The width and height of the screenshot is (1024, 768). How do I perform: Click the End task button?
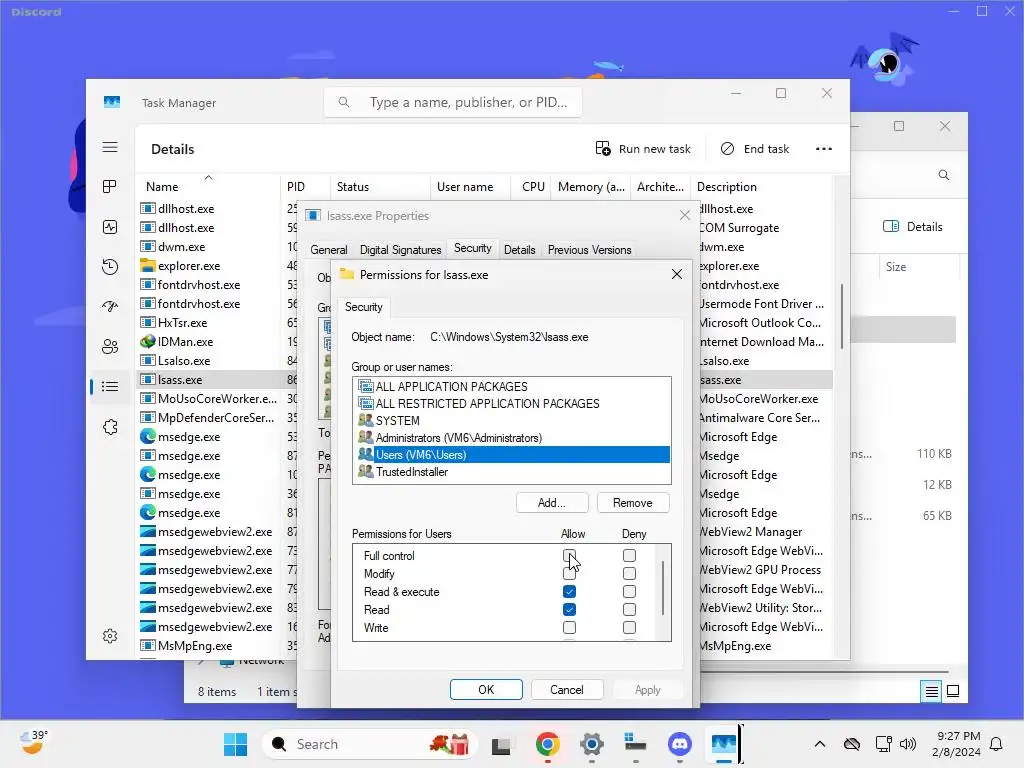pos(755,149)
